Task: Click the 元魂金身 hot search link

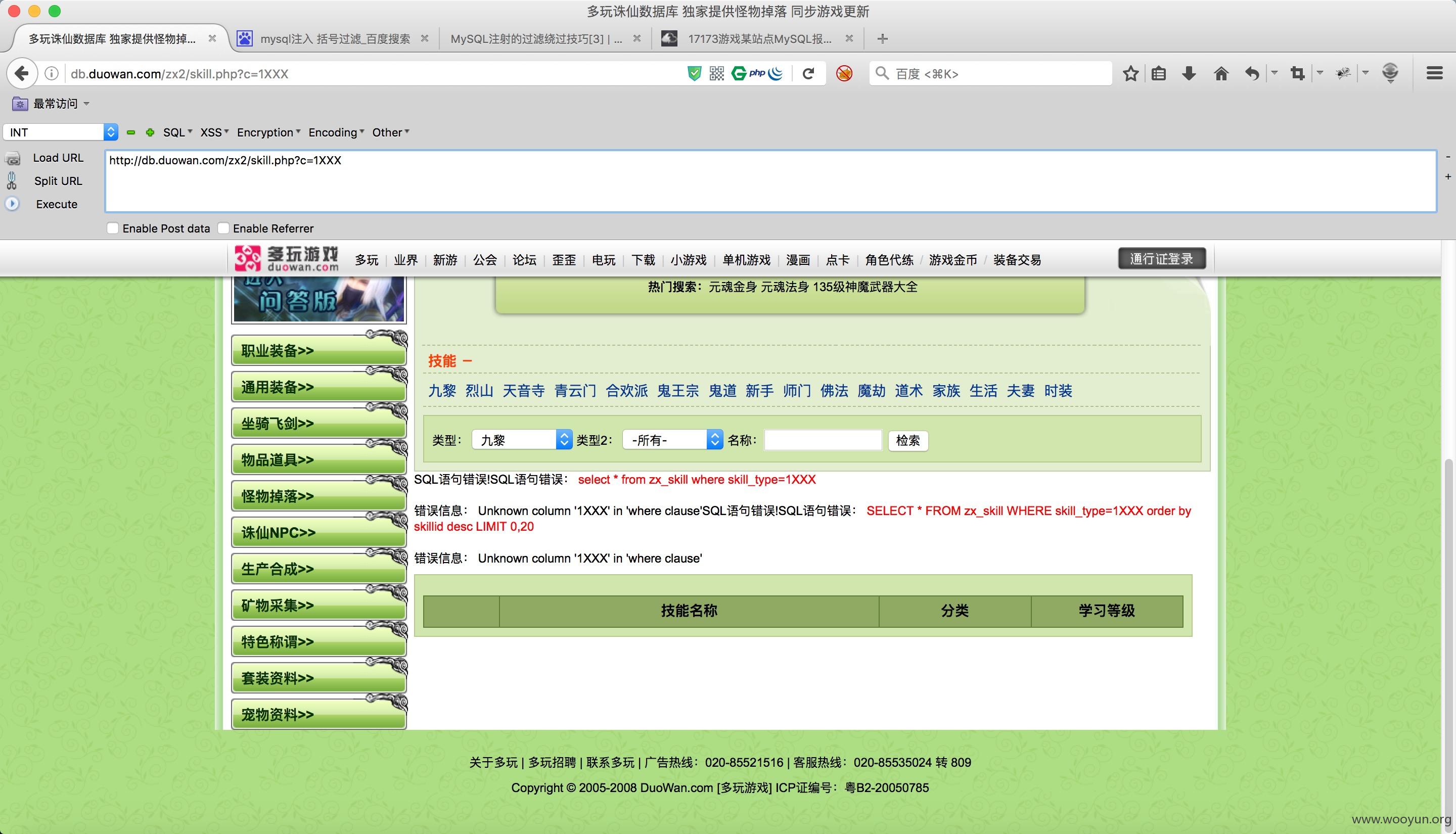Action: click(732, 287)
